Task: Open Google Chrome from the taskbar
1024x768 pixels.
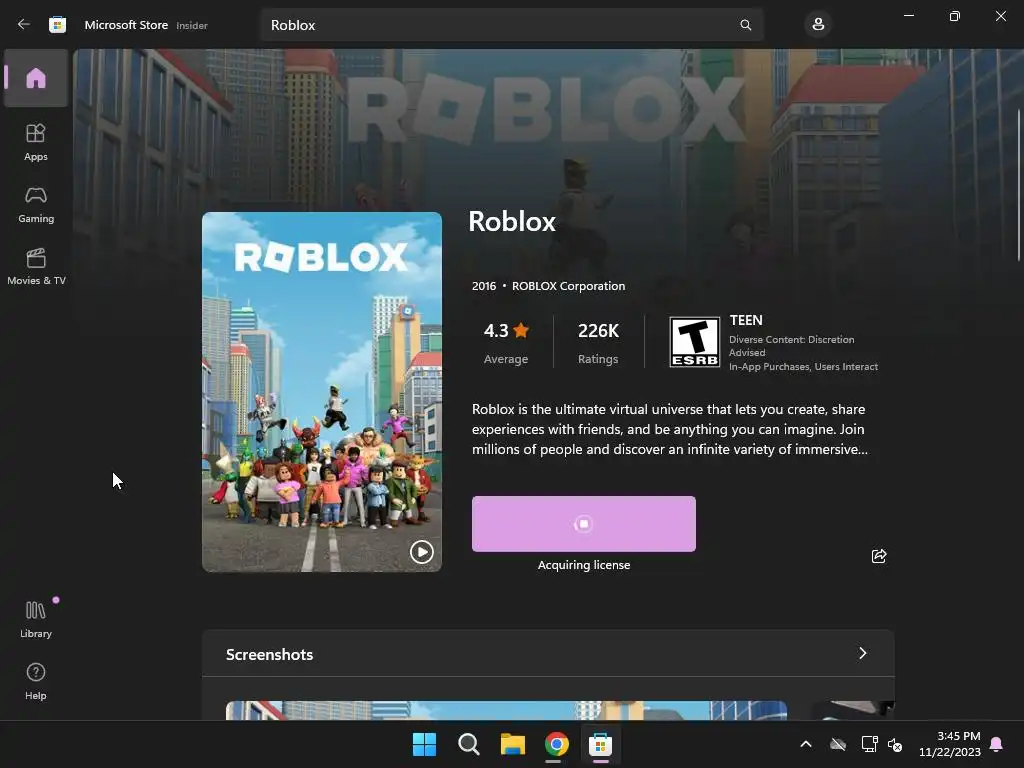Action: 556,744
